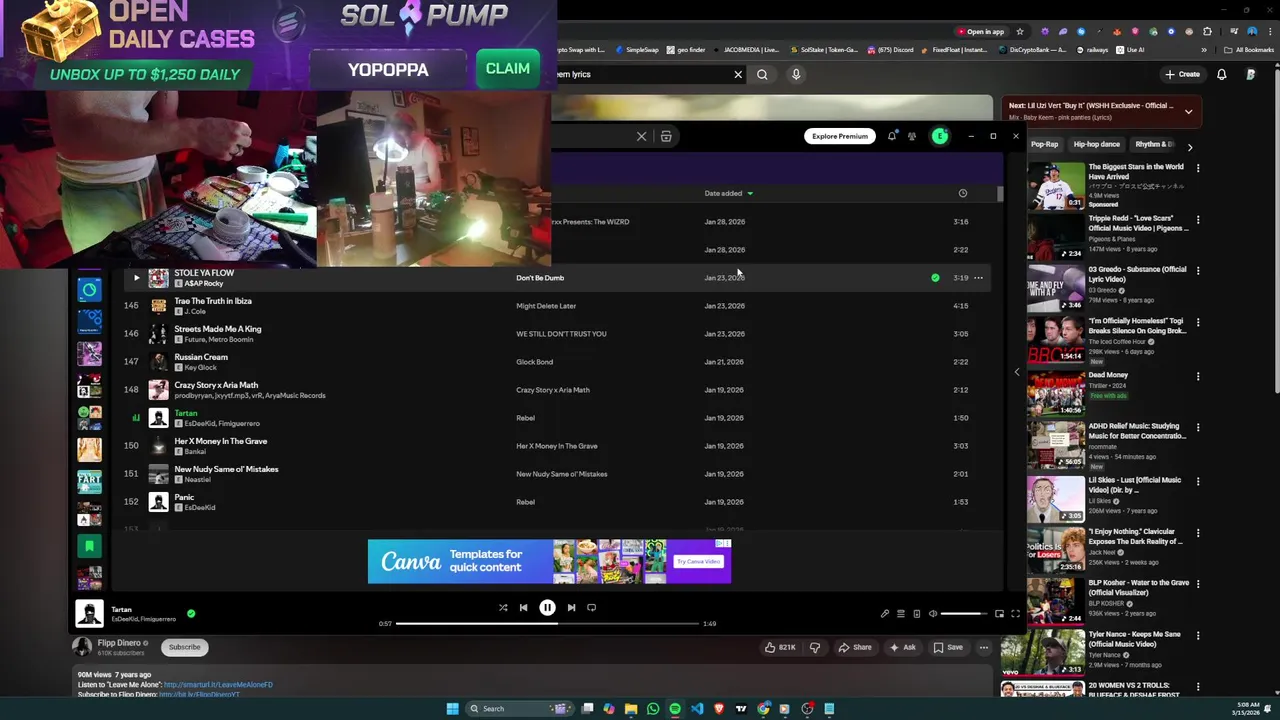Toggle the green saved checkmark beside Tartan now-playing
1280x720 pixels.
pos(191,613)
